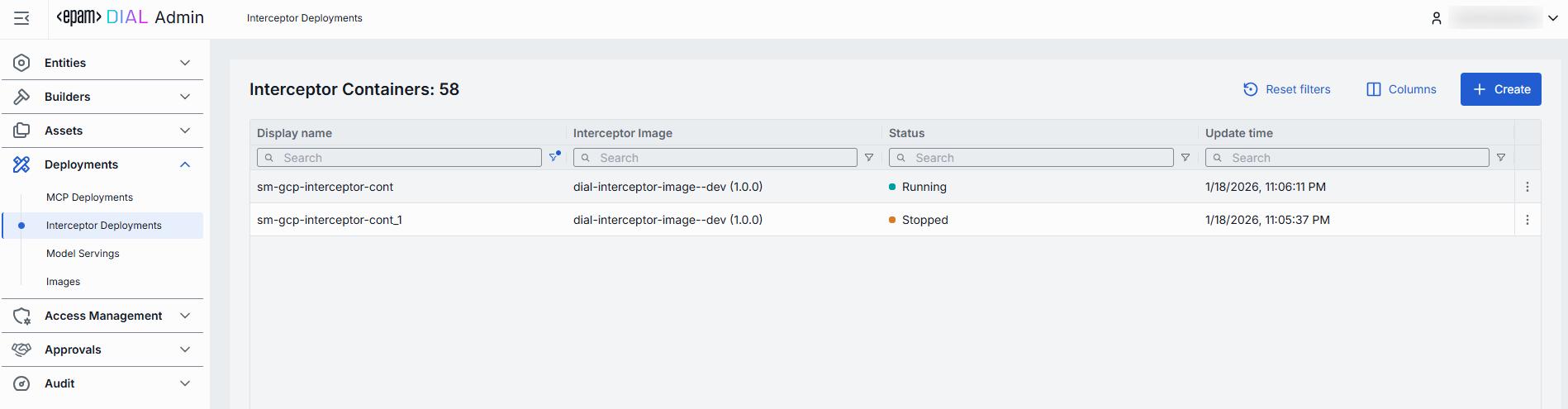Open the Status column filter icon
Image resolution: width=1568 pixels, height=409 pixels.
click(x=1186, y=158)
